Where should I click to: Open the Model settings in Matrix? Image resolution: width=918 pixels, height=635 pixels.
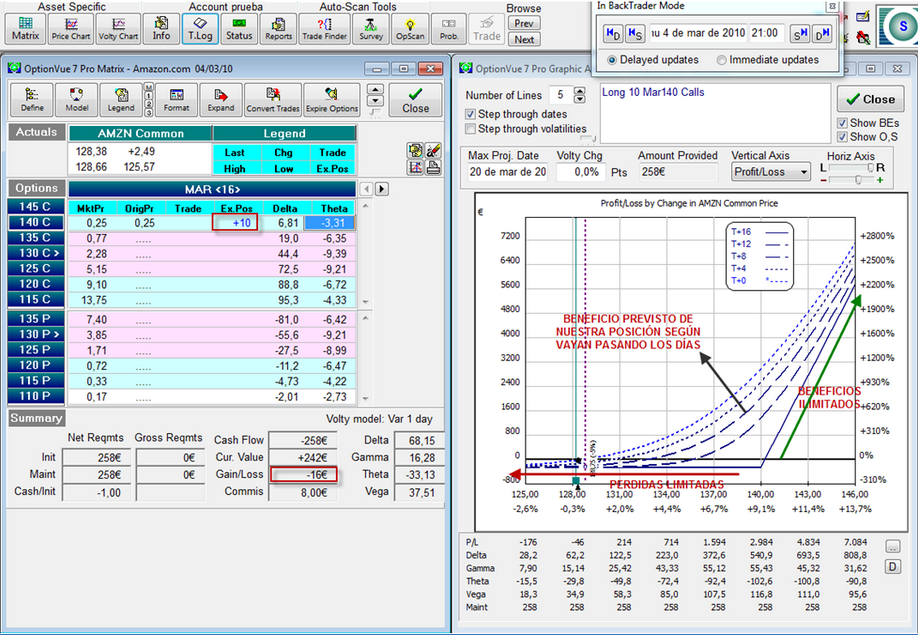[77, 100]
